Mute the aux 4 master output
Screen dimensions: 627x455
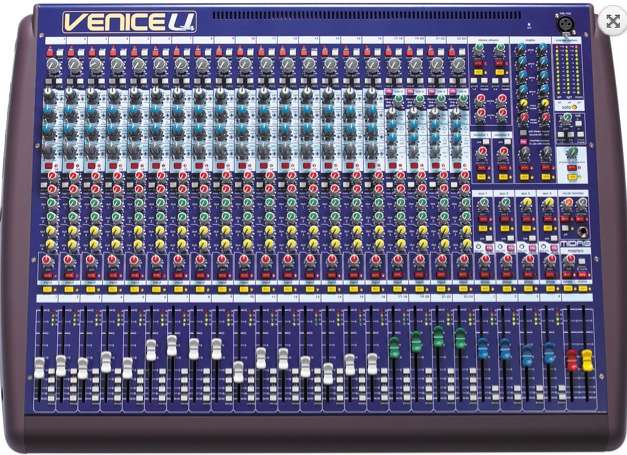[547, 219]
